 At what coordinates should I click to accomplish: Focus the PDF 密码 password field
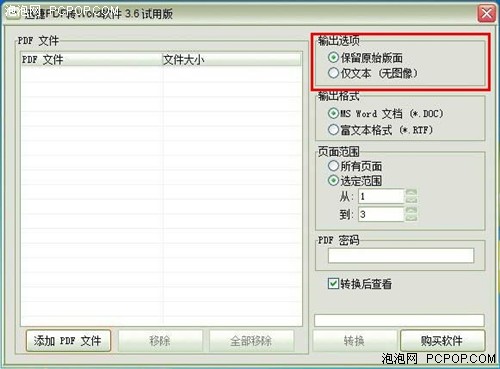pyautogui.click(x=401, y=256)
